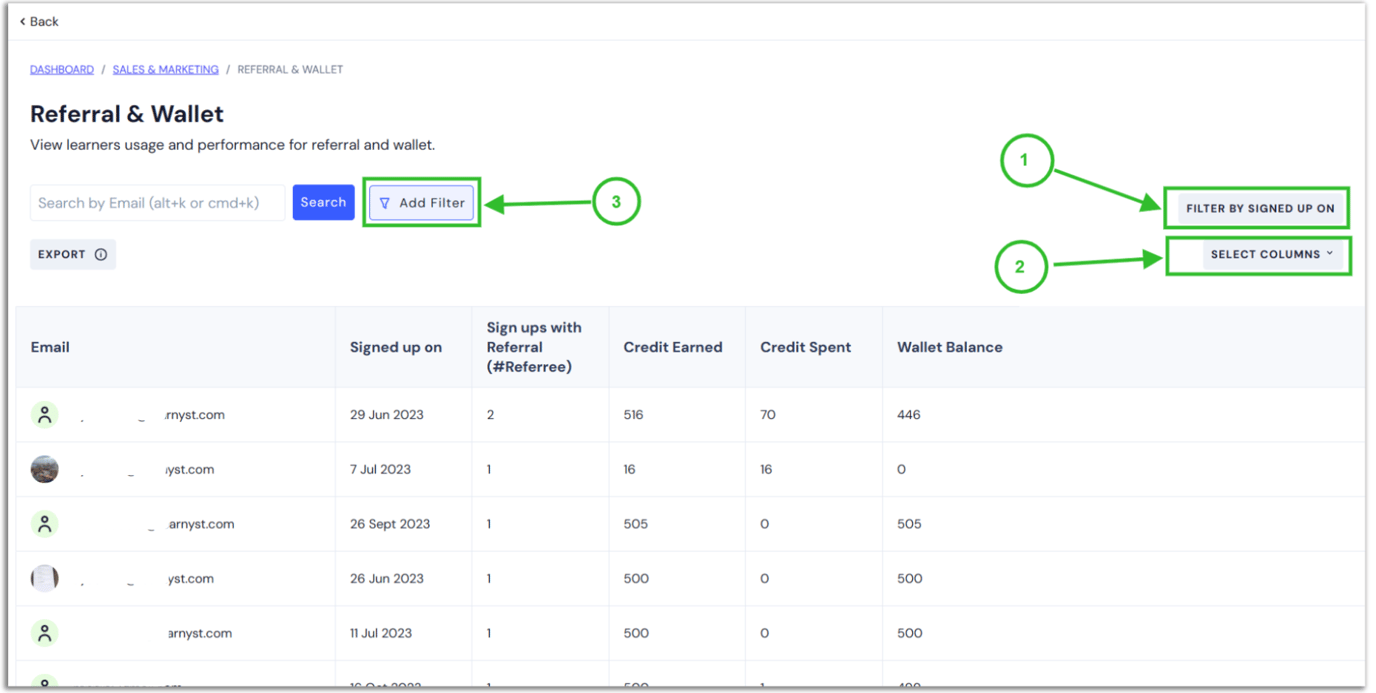Click the avatar icon in the fifth row
The width and height of the screenshot is (1376, 693).
[44, 633]
